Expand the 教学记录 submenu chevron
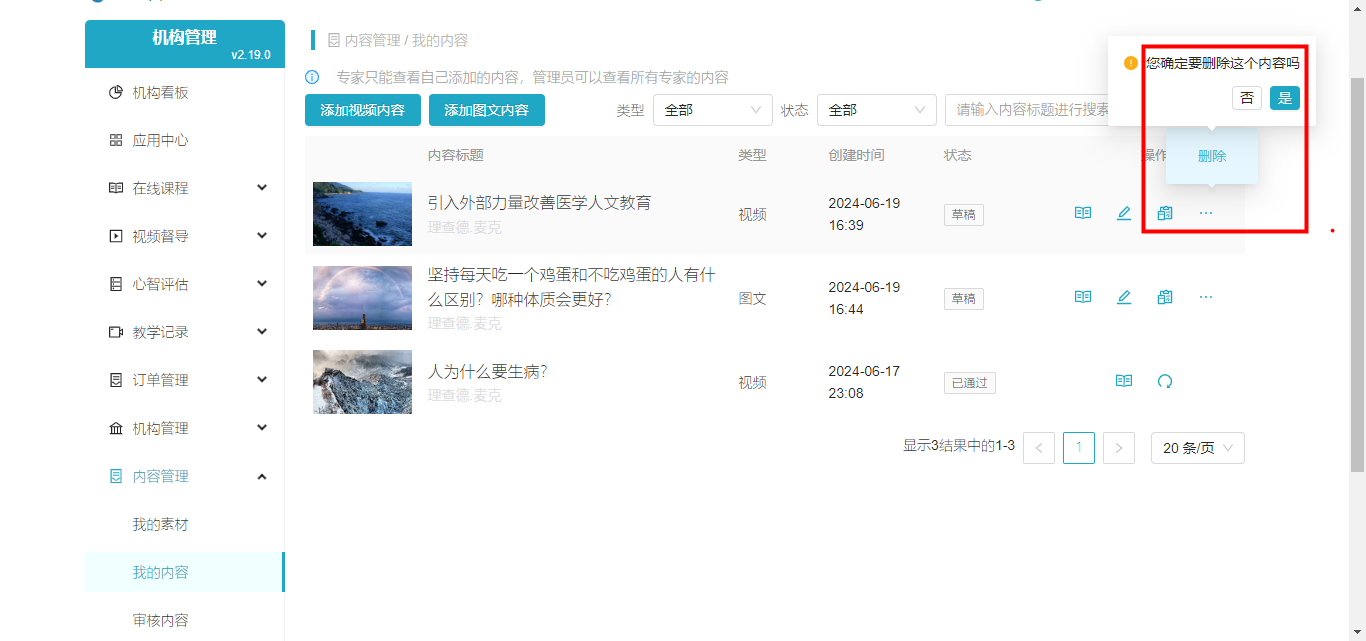 tap(262, 332)
